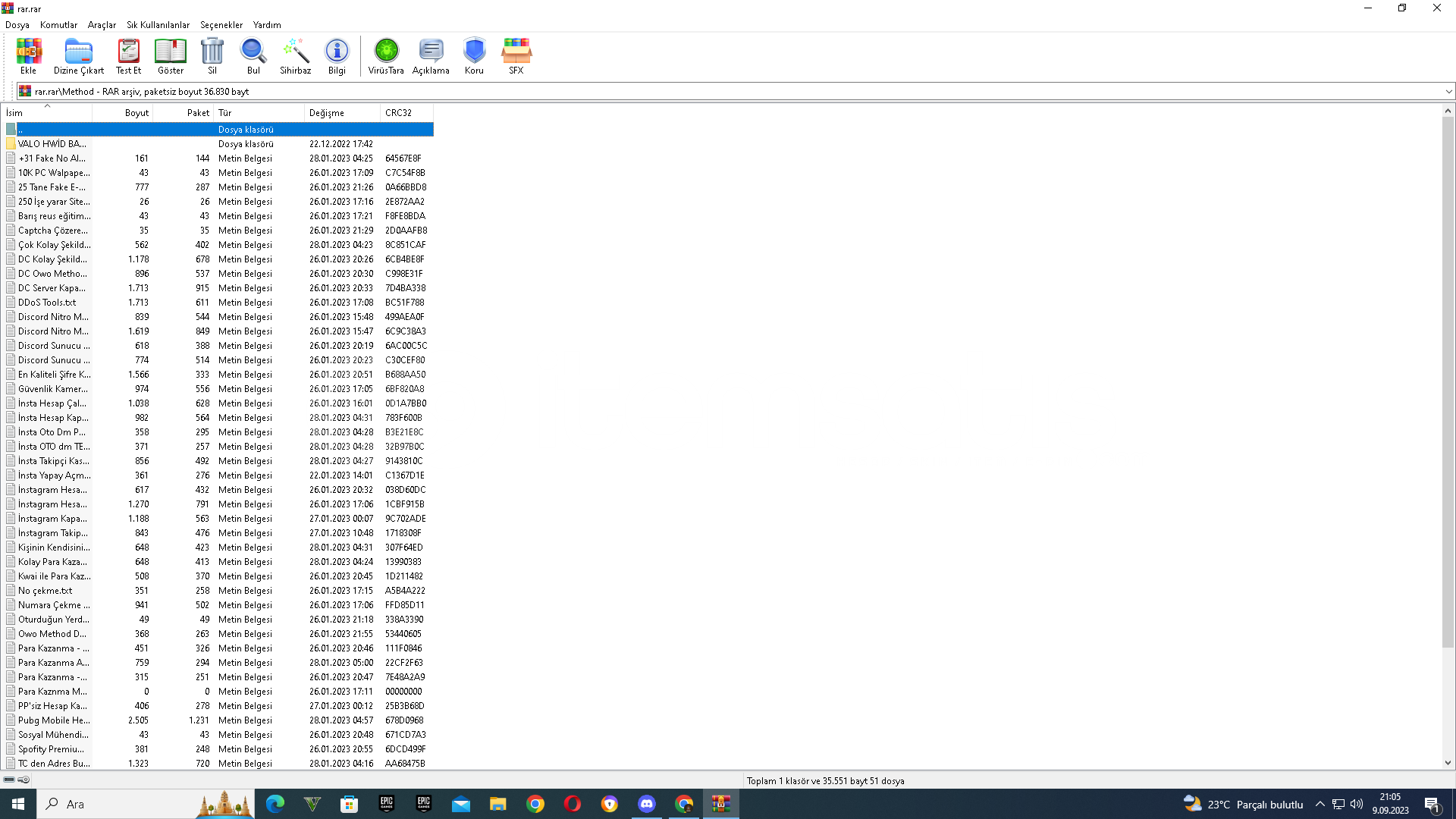Open Microsoft Store taskbar icon
This screenshot has width=1456, height=819.
pyautogui.click(x=349, y=804)
